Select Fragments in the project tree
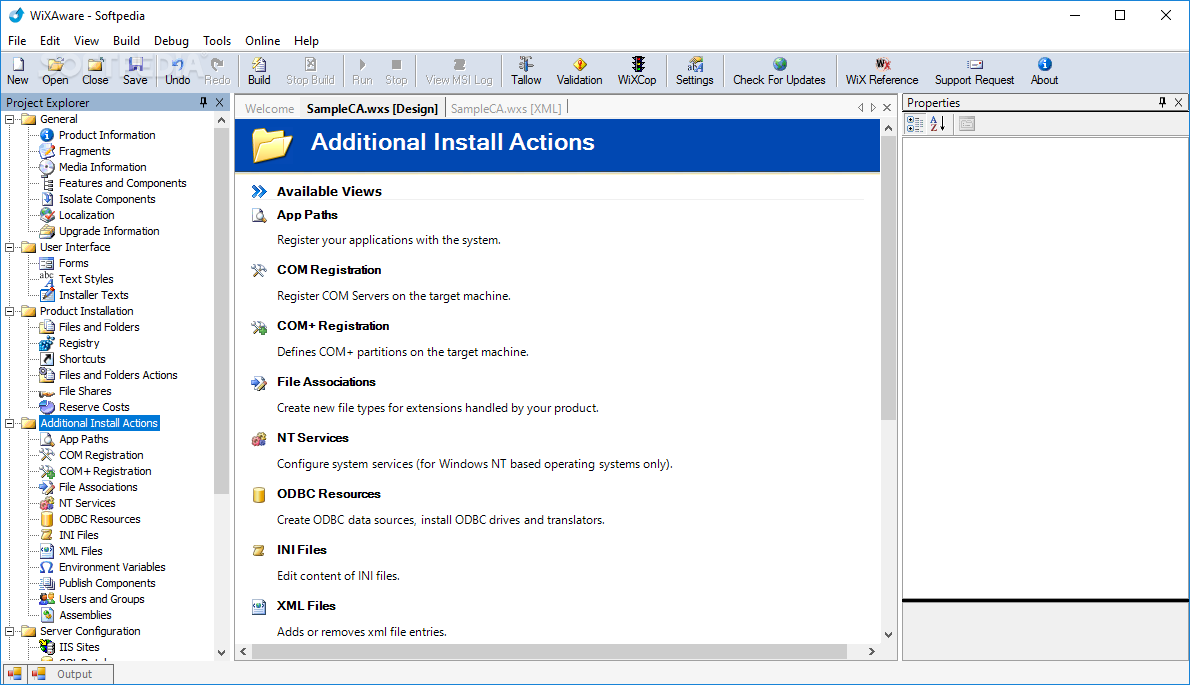The width and height of the screenshot is (1190, 685). [84, 151]
